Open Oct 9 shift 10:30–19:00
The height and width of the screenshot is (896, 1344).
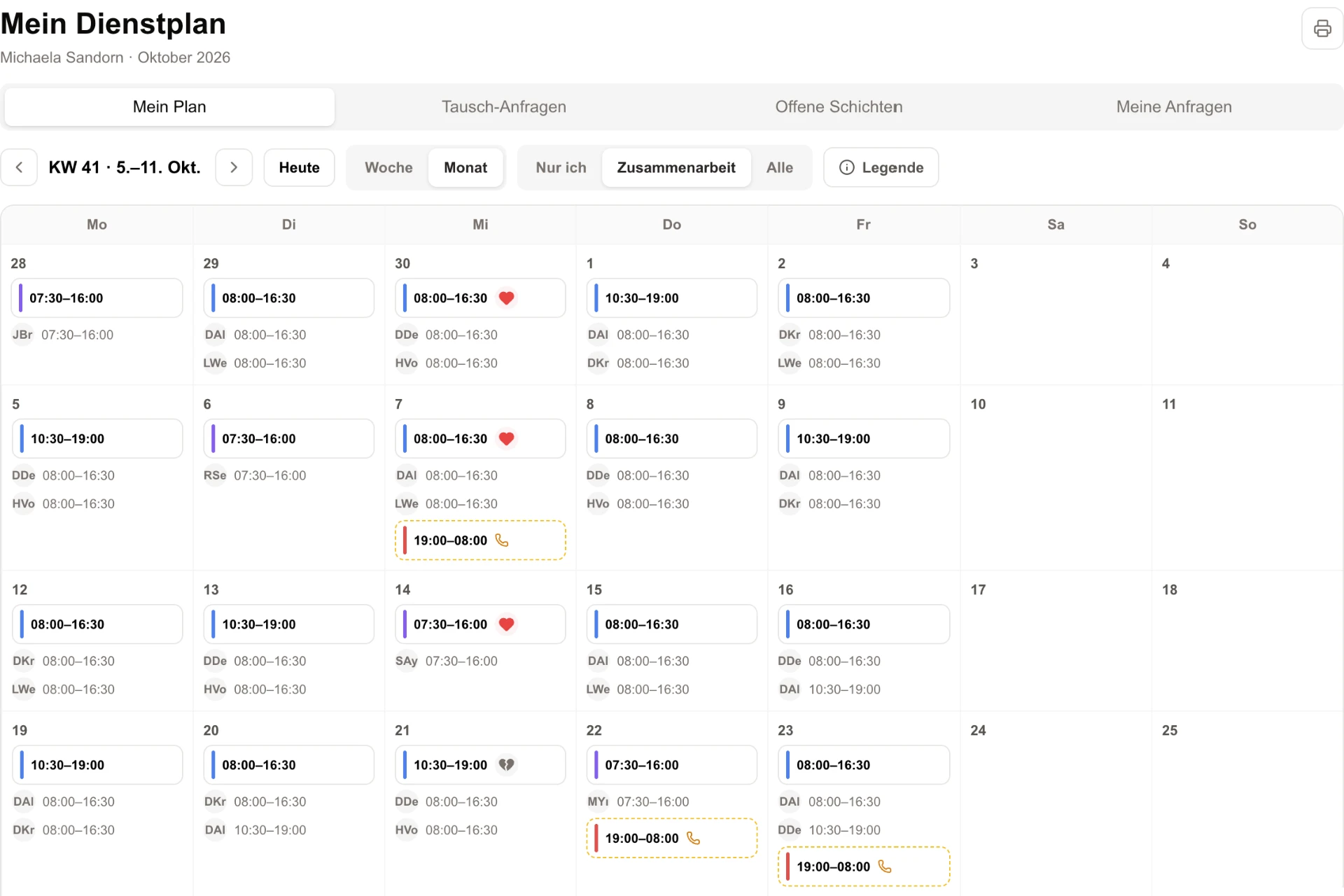pos(863,439)
